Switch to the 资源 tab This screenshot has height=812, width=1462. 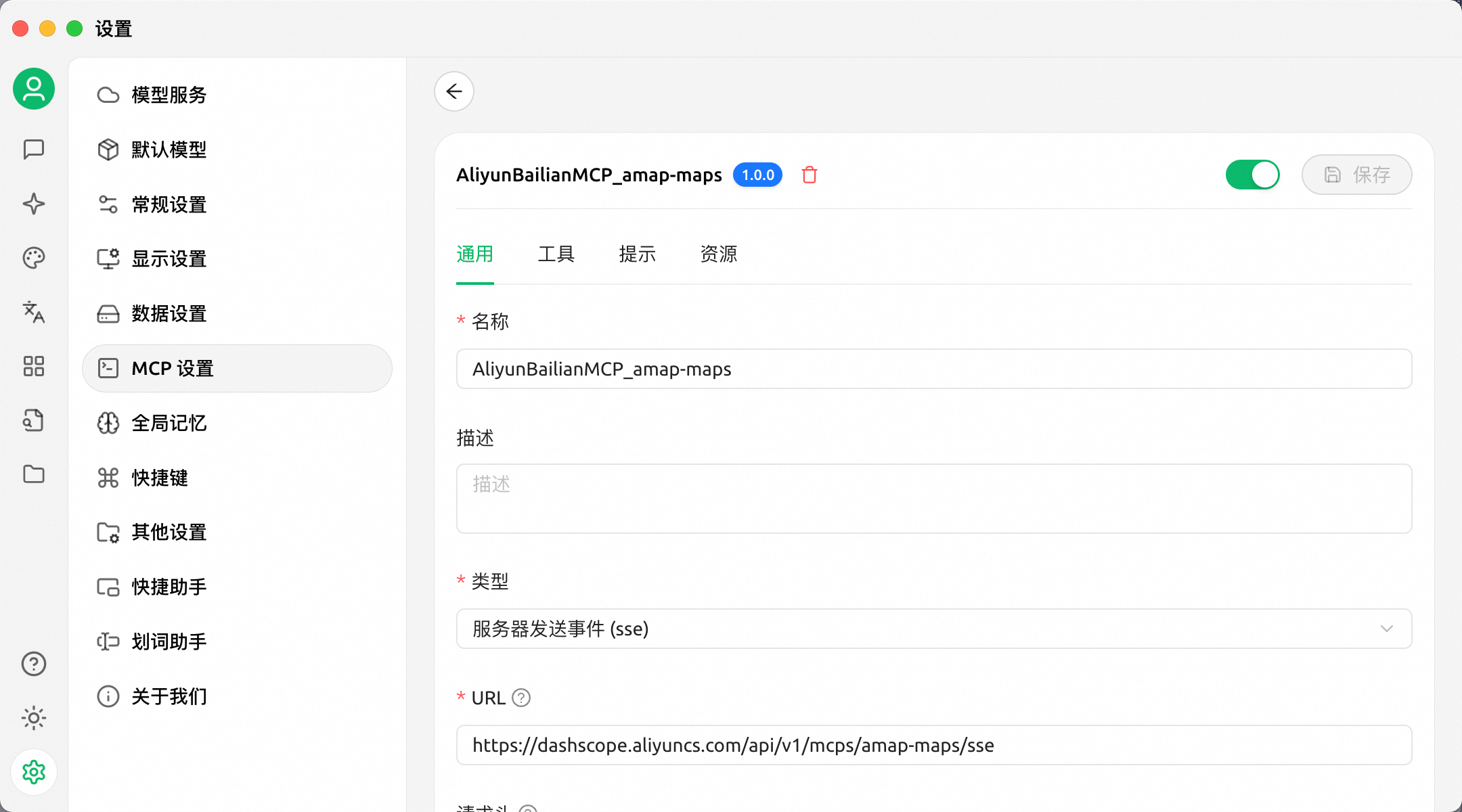(x=718, y=254)
